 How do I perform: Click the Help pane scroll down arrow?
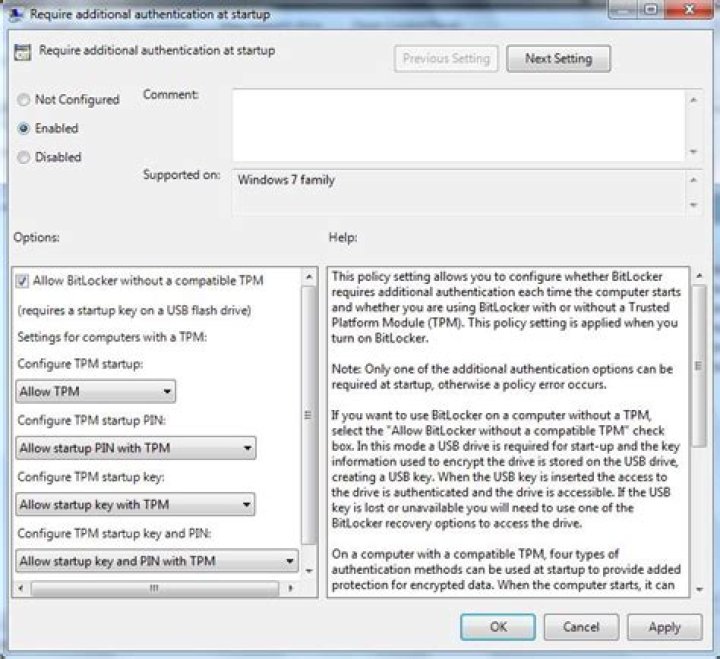pyautogui.click(x=699, y=589)
